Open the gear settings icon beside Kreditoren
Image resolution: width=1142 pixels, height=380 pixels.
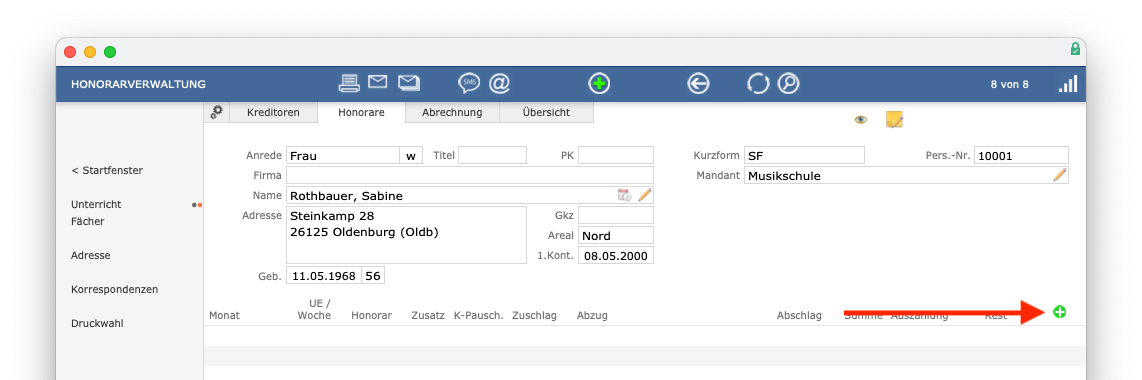click(x=216, y=112)
